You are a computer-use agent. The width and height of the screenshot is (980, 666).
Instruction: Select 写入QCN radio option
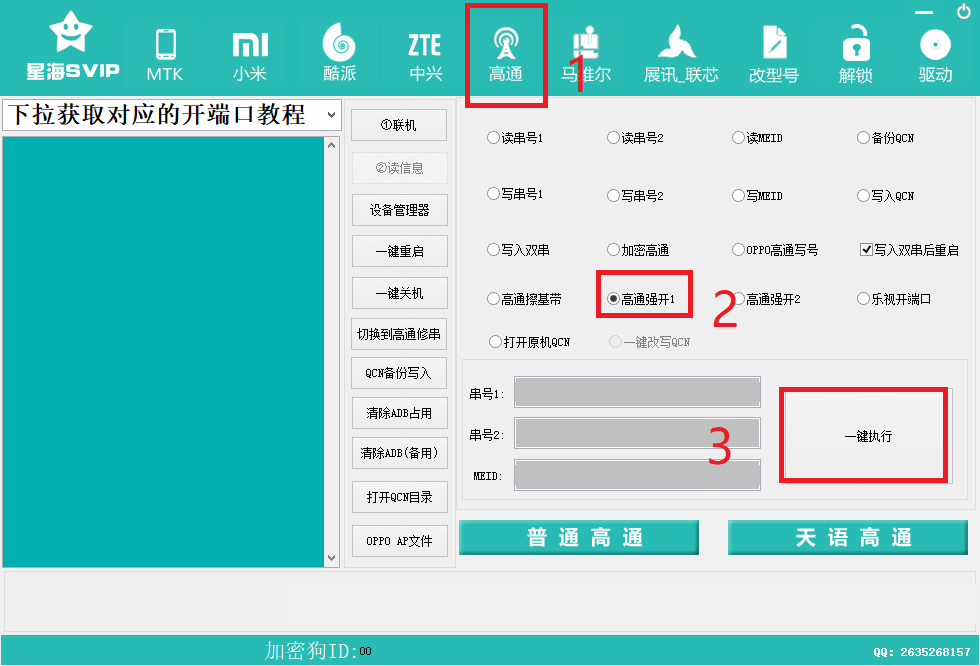(x=885, y=196)
